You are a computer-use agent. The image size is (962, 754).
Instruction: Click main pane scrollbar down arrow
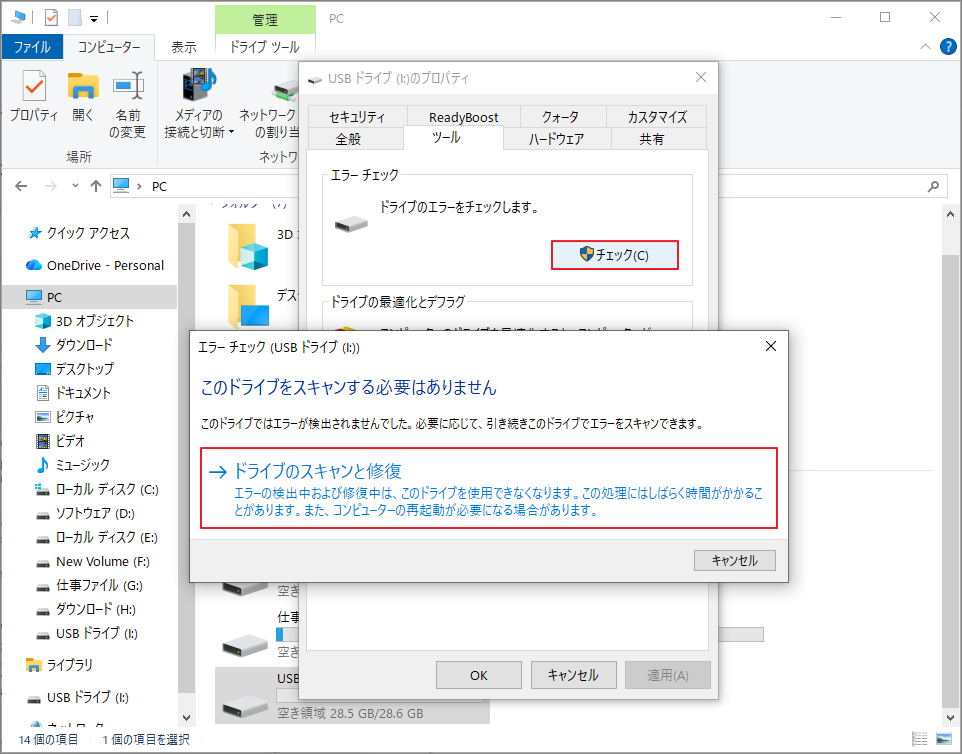950,717
